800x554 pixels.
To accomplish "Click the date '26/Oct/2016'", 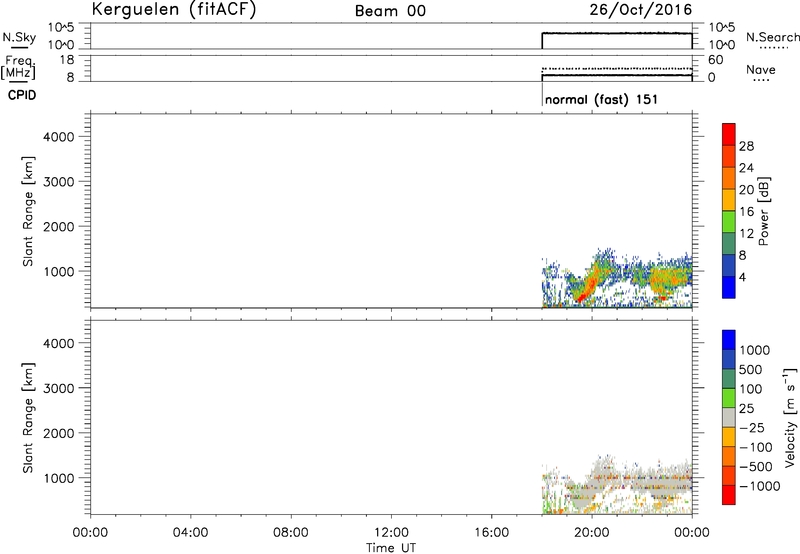I will (x=641, y=10).
